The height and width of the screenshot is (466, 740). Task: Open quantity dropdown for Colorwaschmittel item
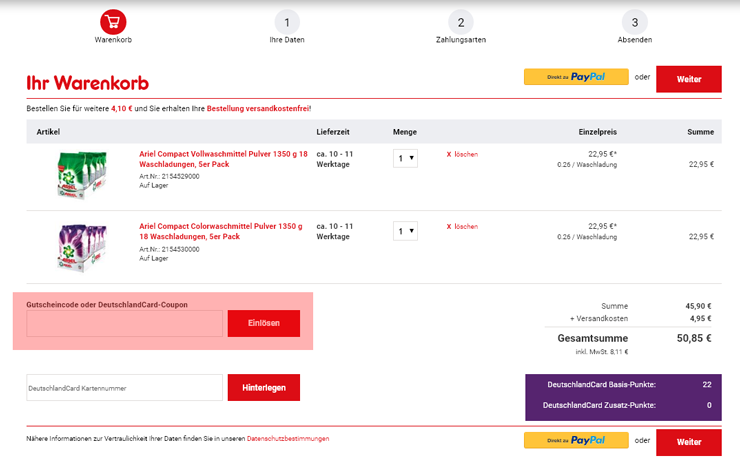coord(405,231)
